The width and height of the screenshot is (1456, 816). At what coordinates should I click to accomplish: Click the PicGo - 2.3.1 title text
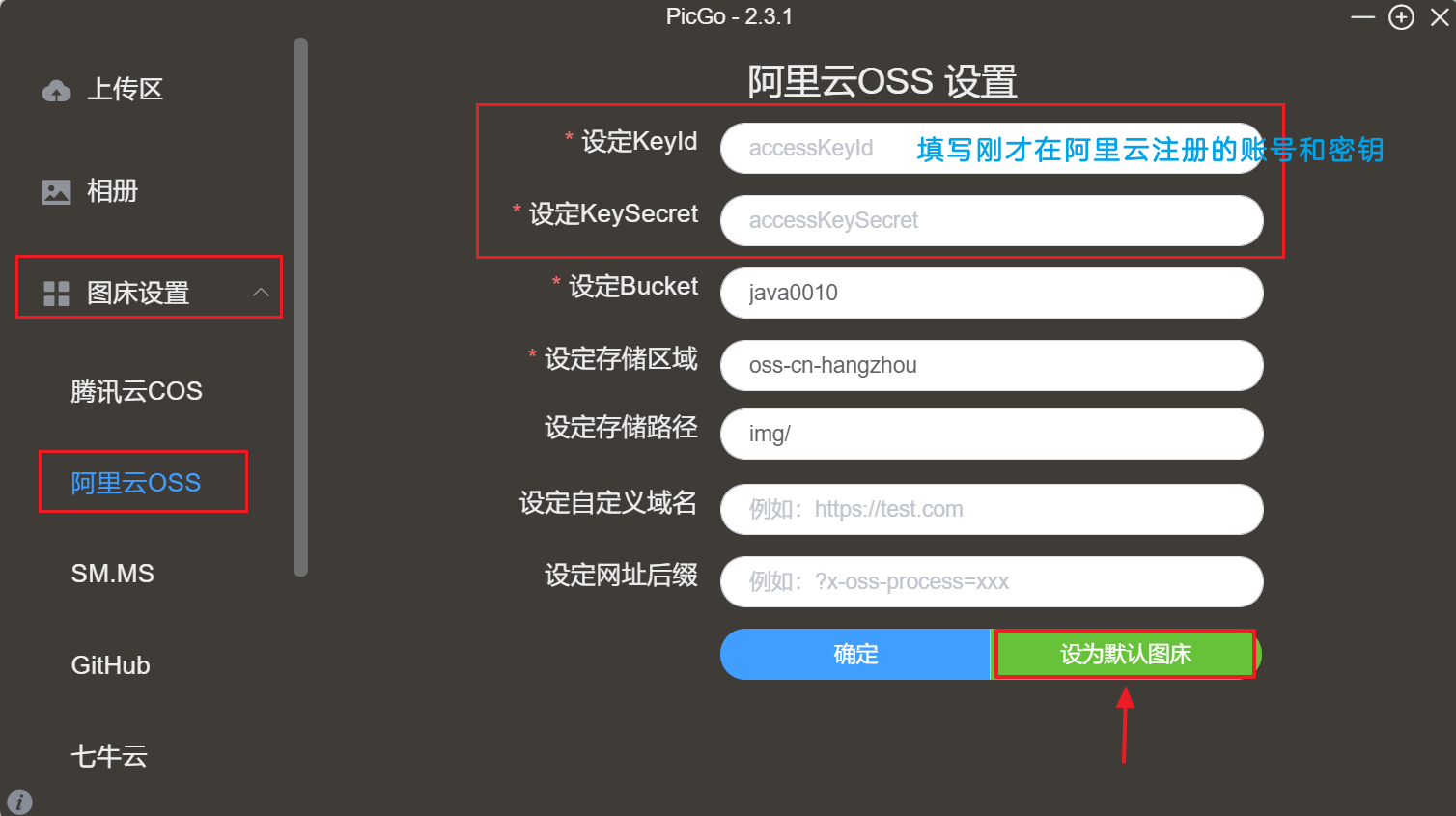[x=729, y=16]
